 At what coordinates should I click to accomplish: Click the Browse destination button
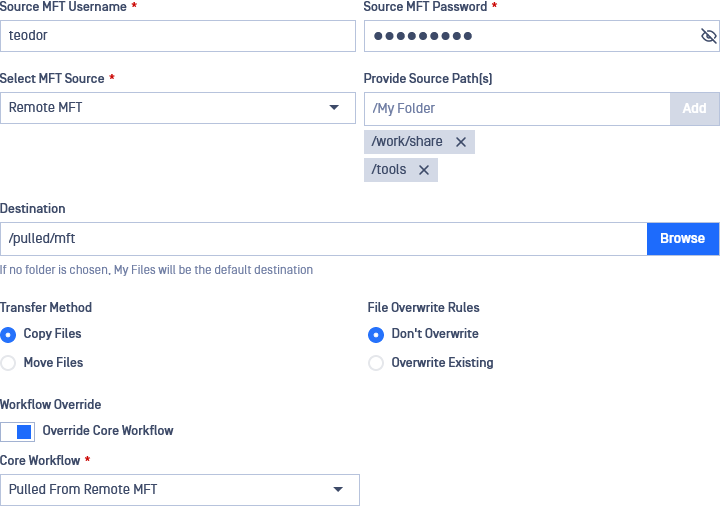click(683, 239)
